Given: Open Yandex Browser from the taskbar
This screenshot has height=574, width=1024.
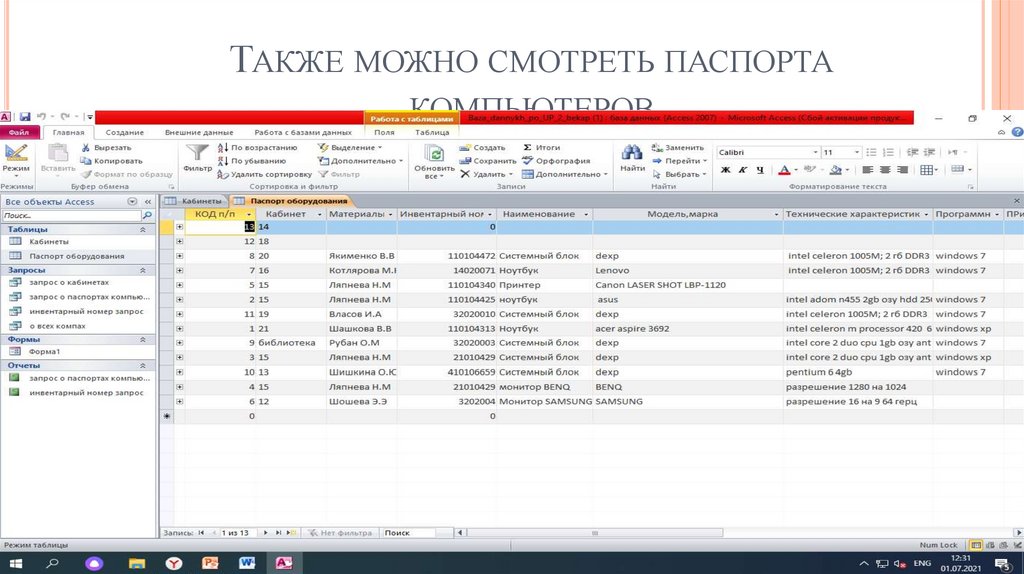Looking at the screenshot, I should pyautogui.click(x=173, y=564).
